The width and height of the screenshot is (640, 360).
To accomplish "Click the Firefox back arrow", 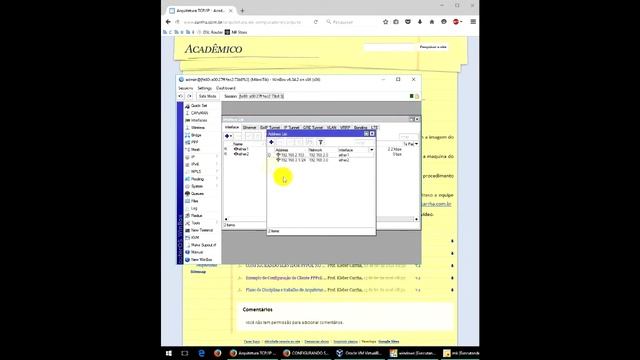I will click(168, 22).
